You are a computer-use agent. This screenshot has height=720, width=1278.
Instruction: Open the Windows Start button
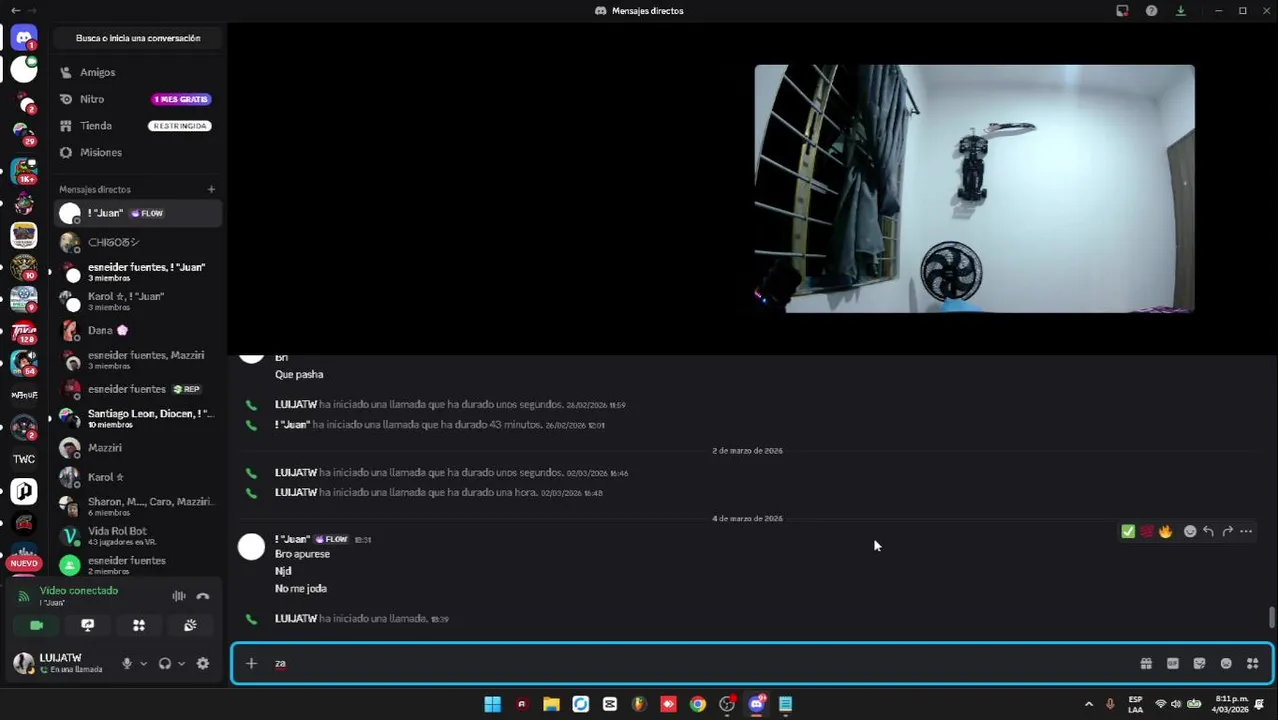[492, 704]
